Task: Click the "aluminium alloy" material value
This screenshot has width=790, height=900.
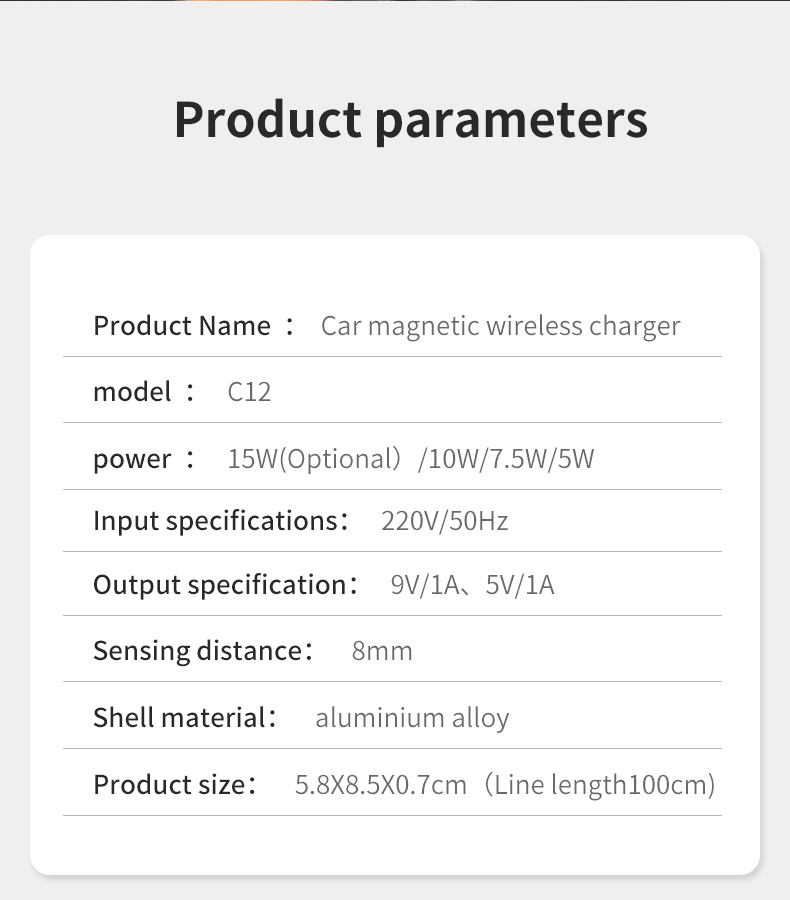Action: click(412, 718)
